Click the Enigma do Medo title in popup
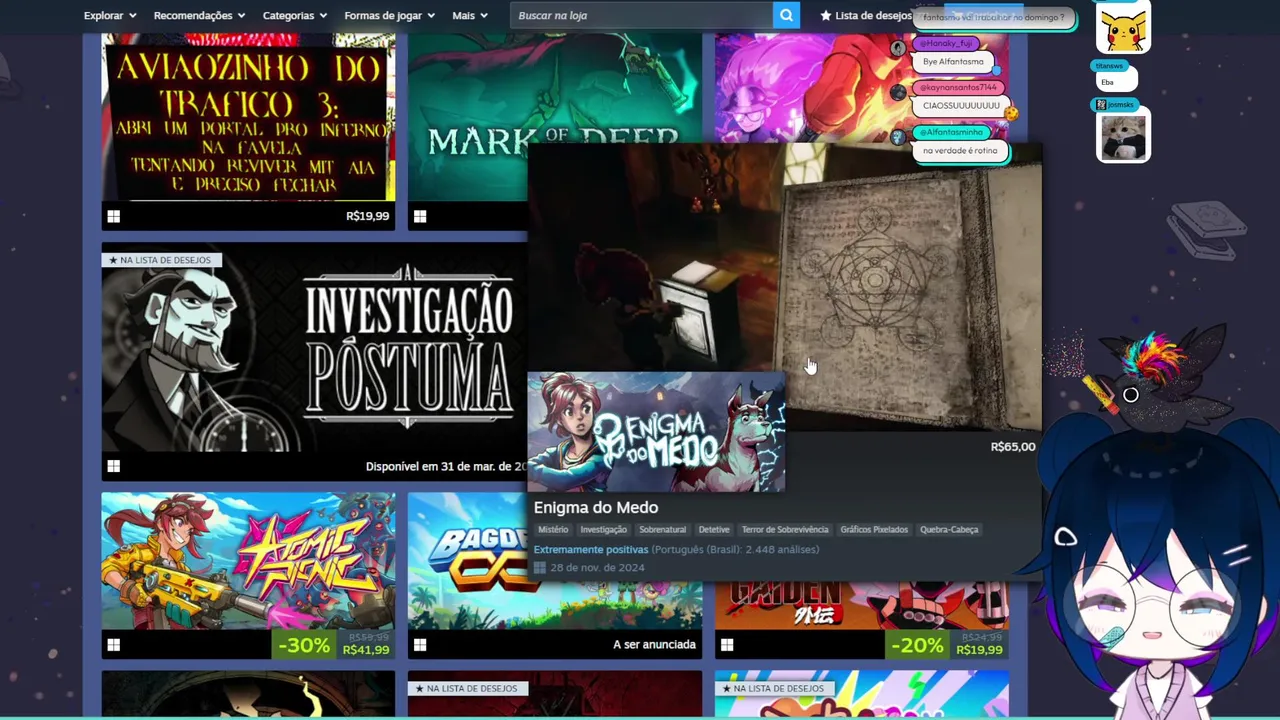 click(x=595, y=508)
